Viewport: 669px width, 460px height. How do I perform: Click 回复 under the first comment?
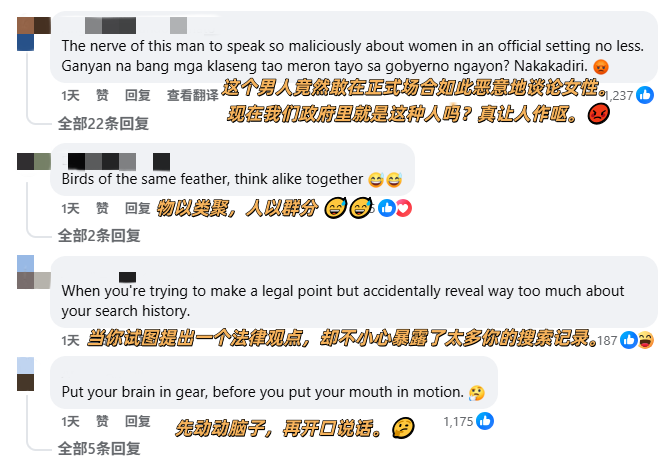[137, 95]
